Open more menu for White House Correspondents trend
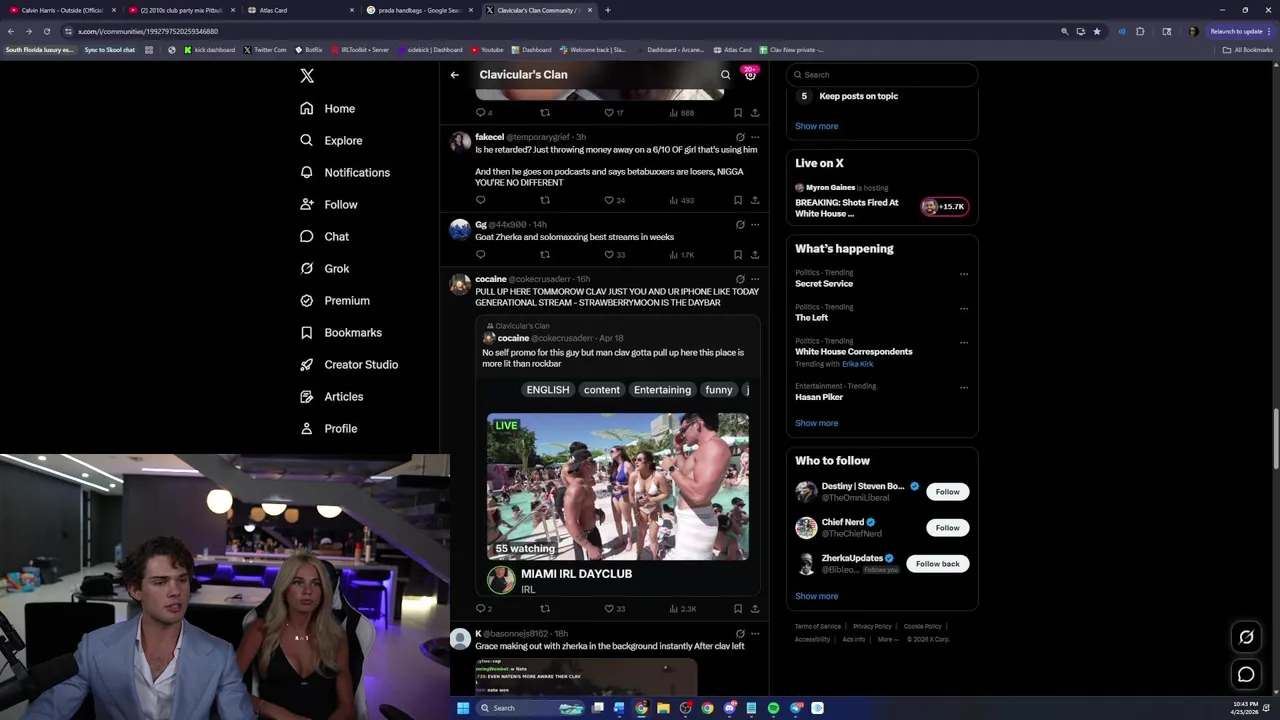The image size is (1280, 720). click(x=964, y=342)
